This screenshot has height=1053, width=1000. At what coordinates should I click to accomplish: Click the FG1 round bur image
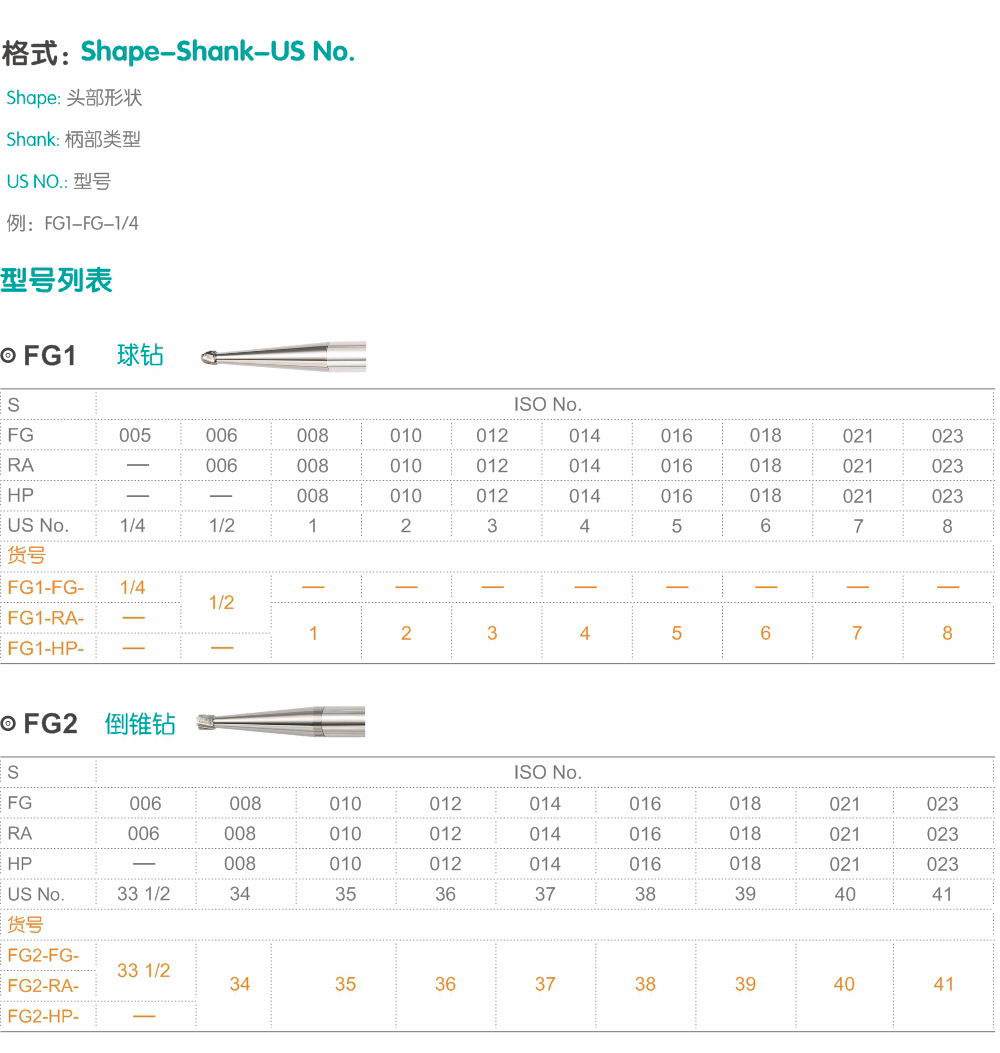283,356
